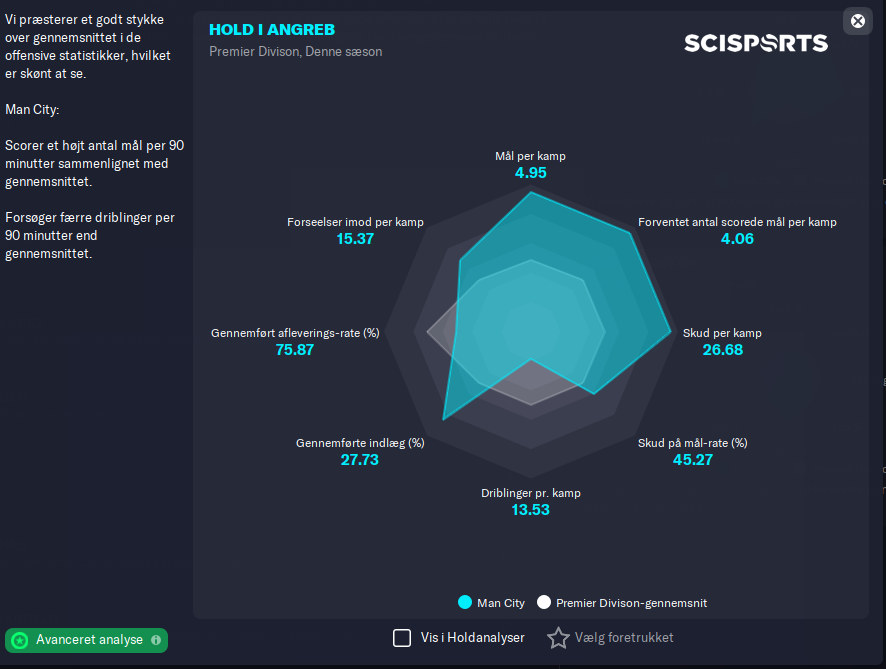Click the Mål per kamp value 4.95
886x669 pixels.
pos(531,173)
